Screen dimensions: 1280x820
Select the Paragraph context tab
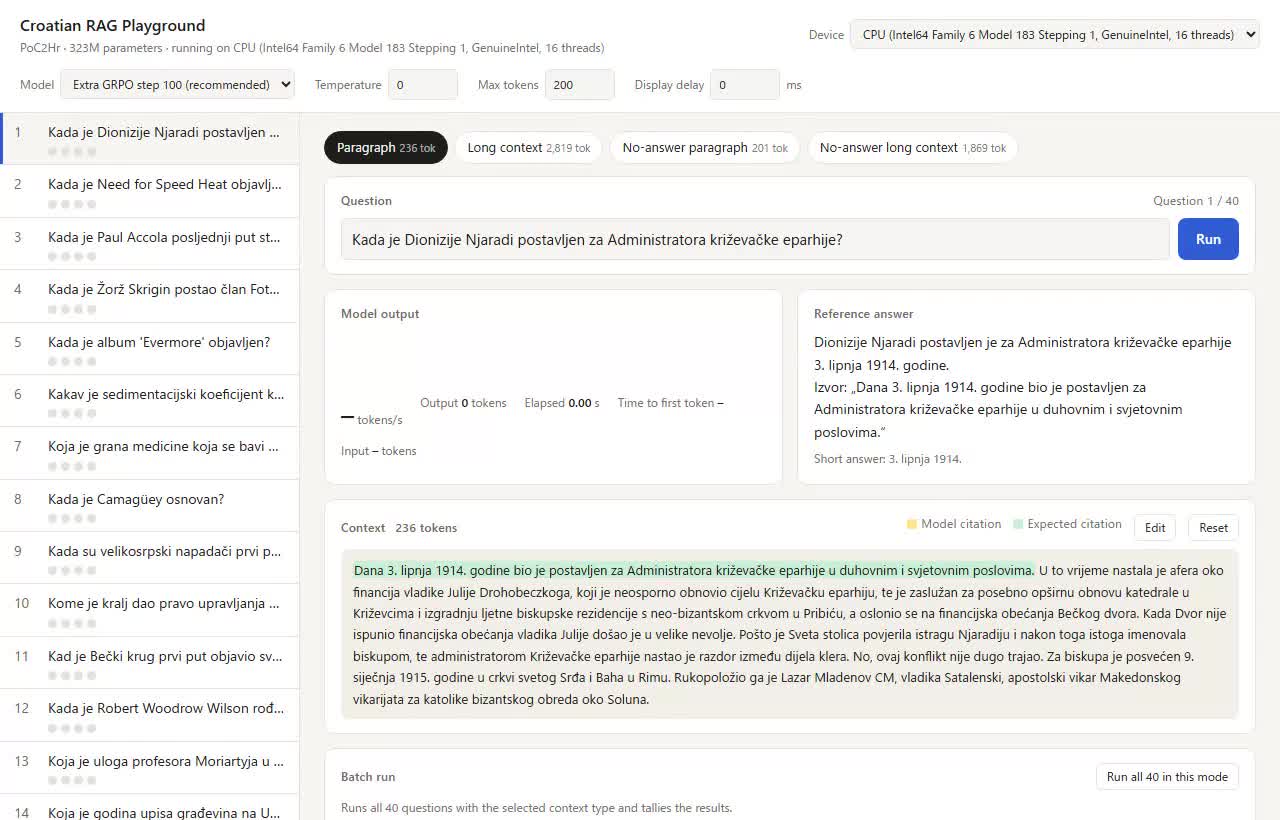click(x=385, y=148)
